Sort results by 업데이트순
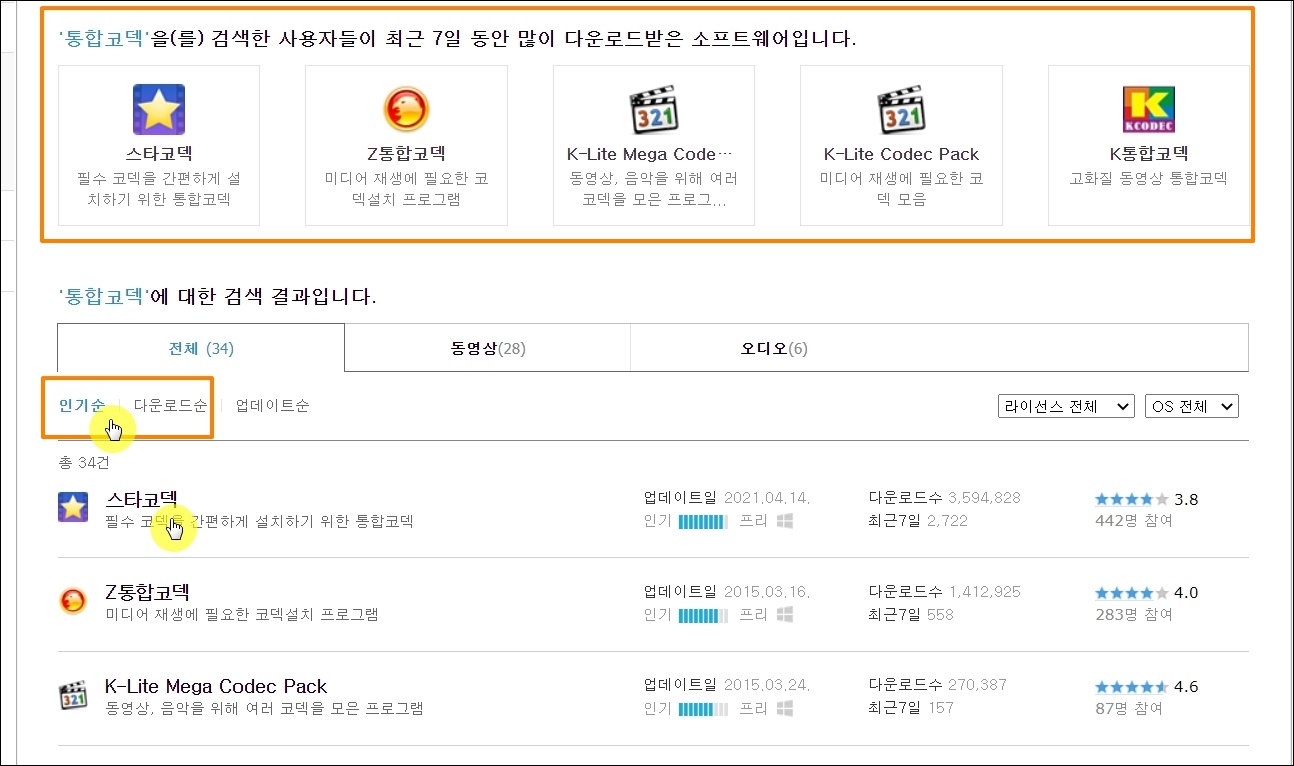The width and height of the screenshot is (1294, 766). click(x=272, y=405)
